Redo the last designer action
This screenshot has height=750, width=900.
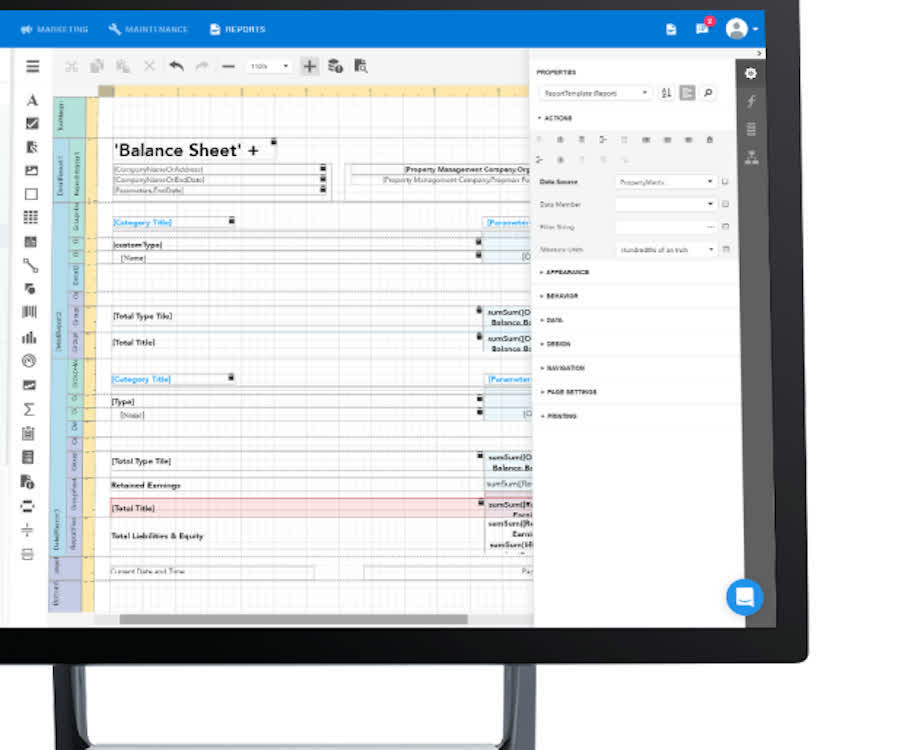[x=201, y=67]
